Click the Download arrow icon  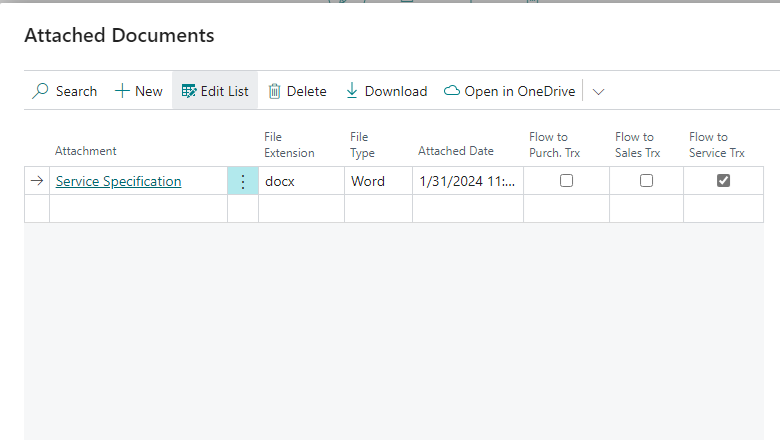(x=352, y=91)
